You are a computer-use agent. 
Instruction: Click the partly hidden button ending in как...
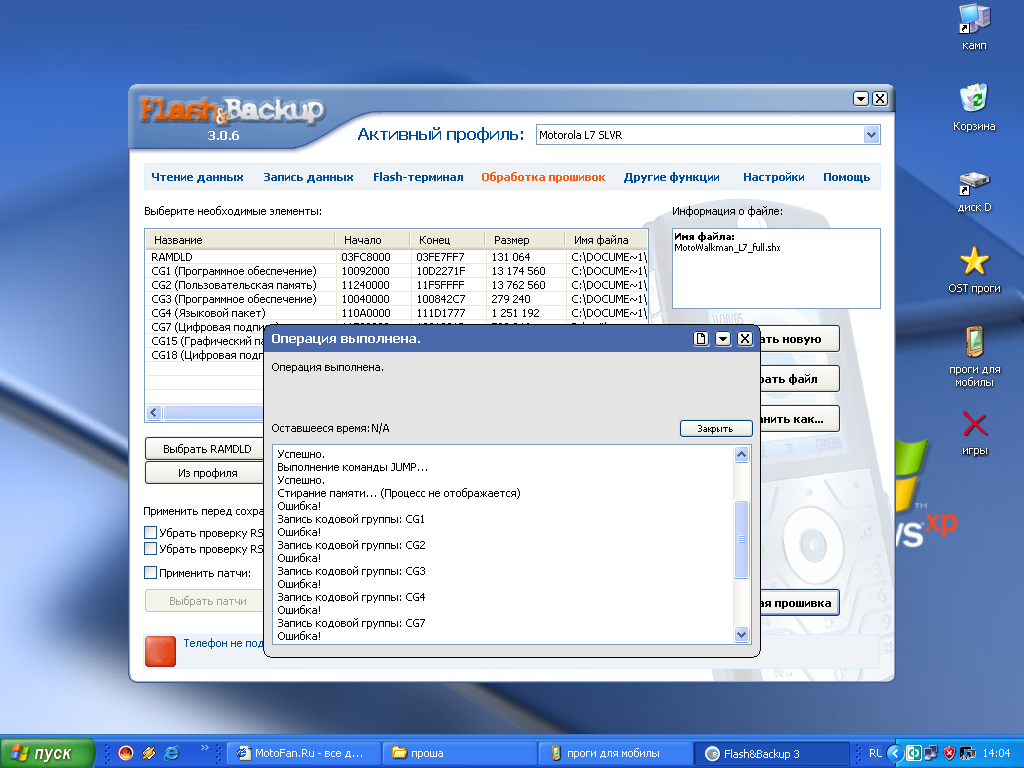point(799,419)
